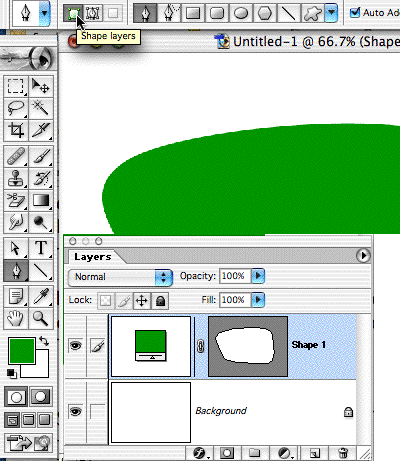Viewport: 400px width, 461px height.
Task: Toggle the Auto Add/Delete checkbox
Action: point(355,13)
